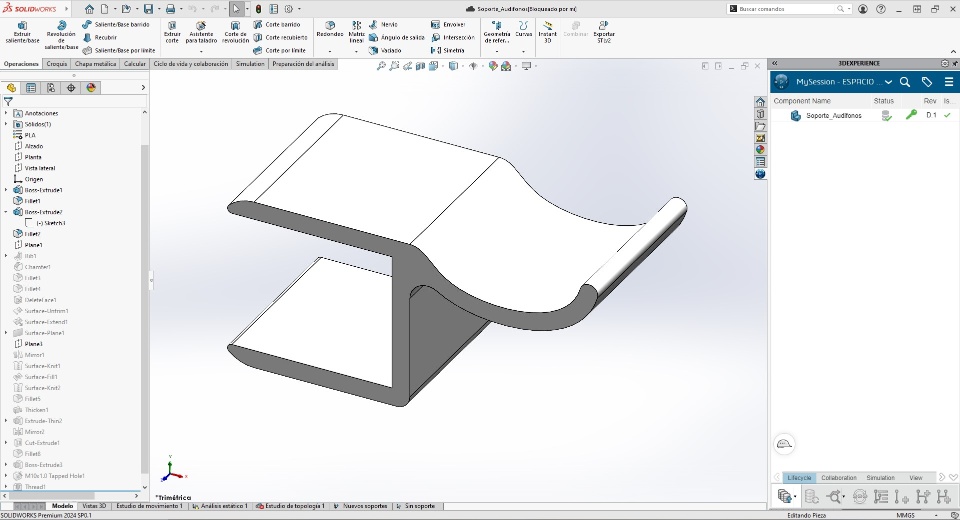Viewport: 960px width, 520px height.
Task: Switch to the Croquis ribbon tab
Action: click(57, 64)
